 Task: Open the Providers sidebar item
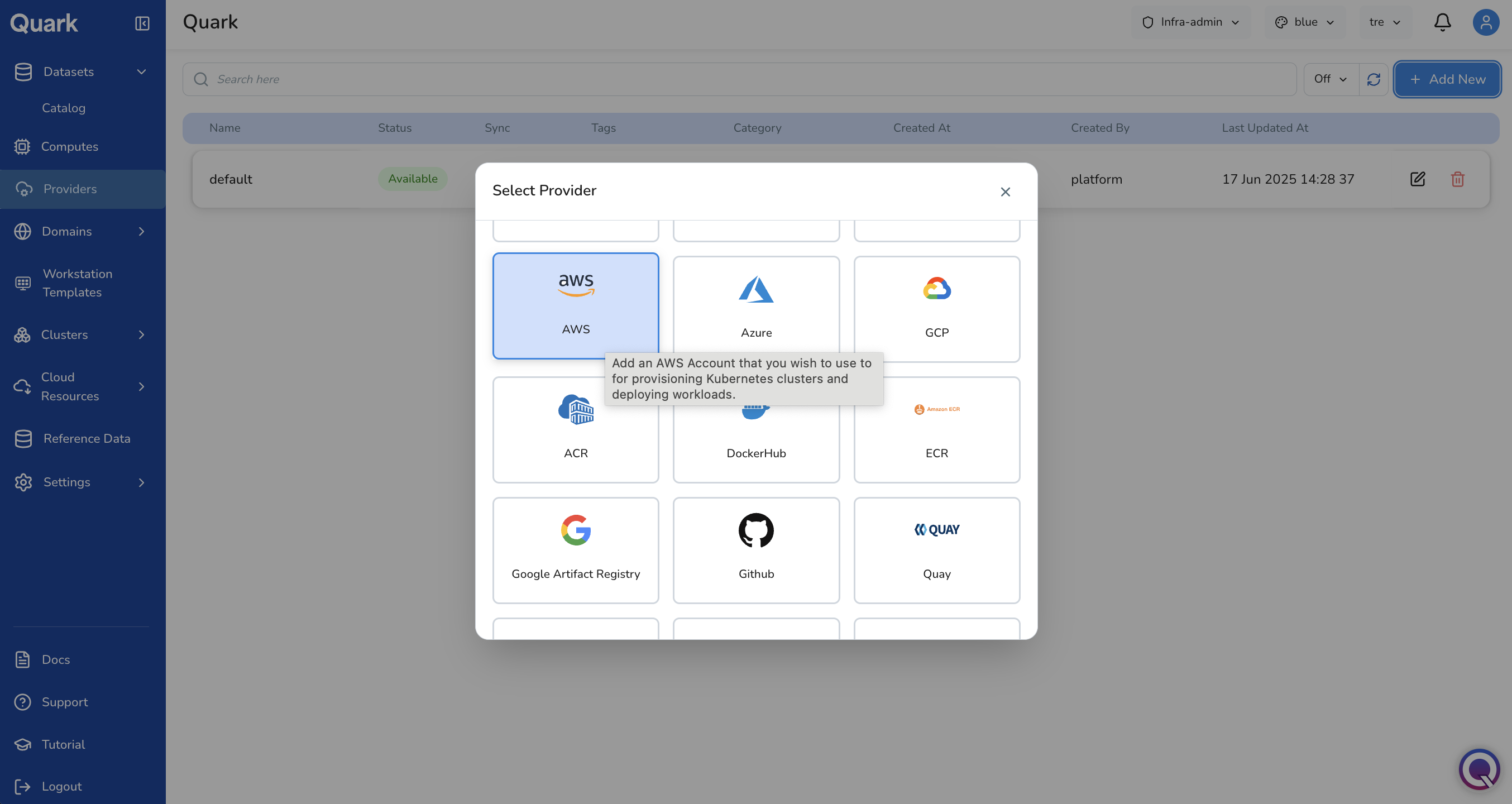tap(83, 189)
